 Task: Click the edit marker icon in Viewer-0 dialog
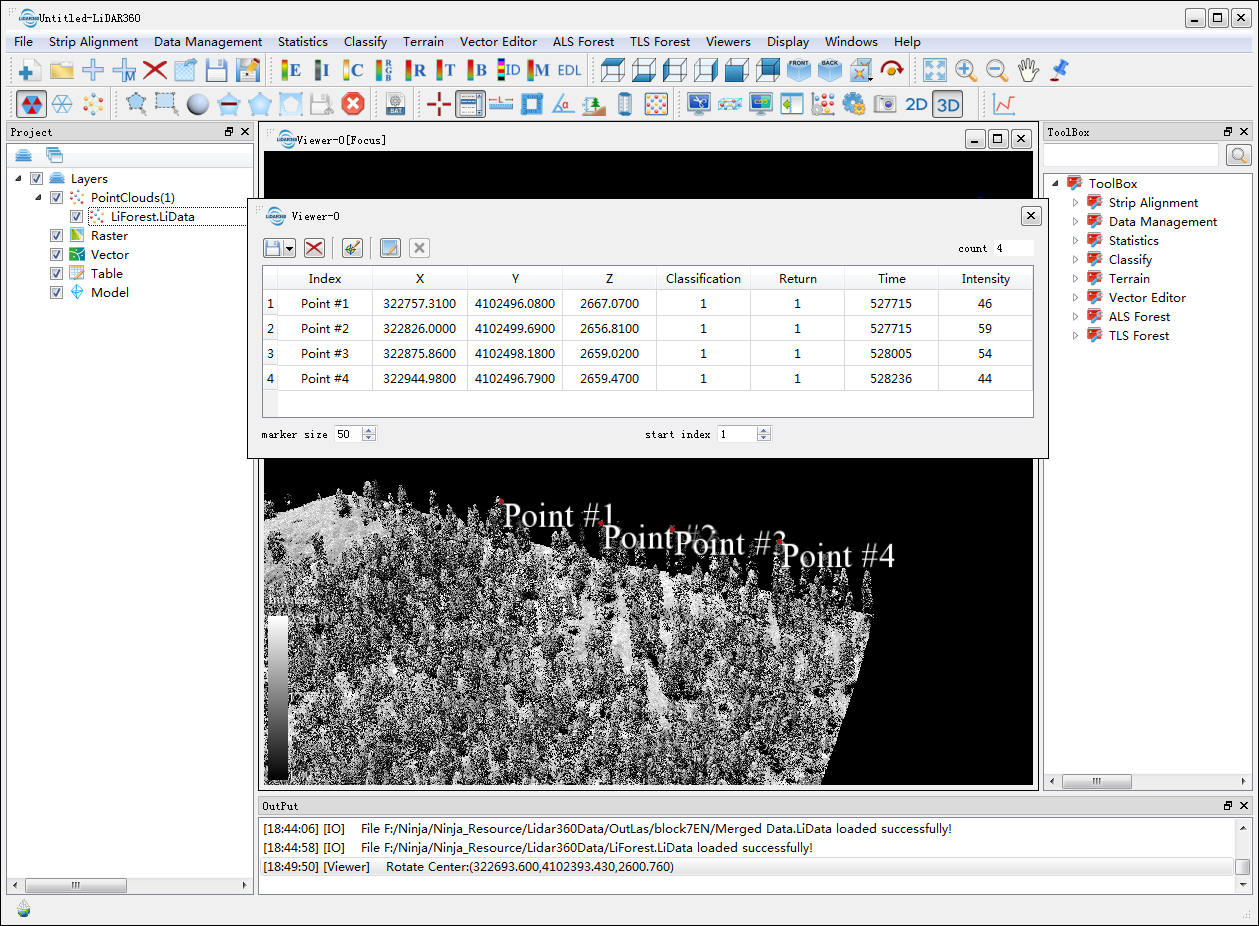pos(352,248)
